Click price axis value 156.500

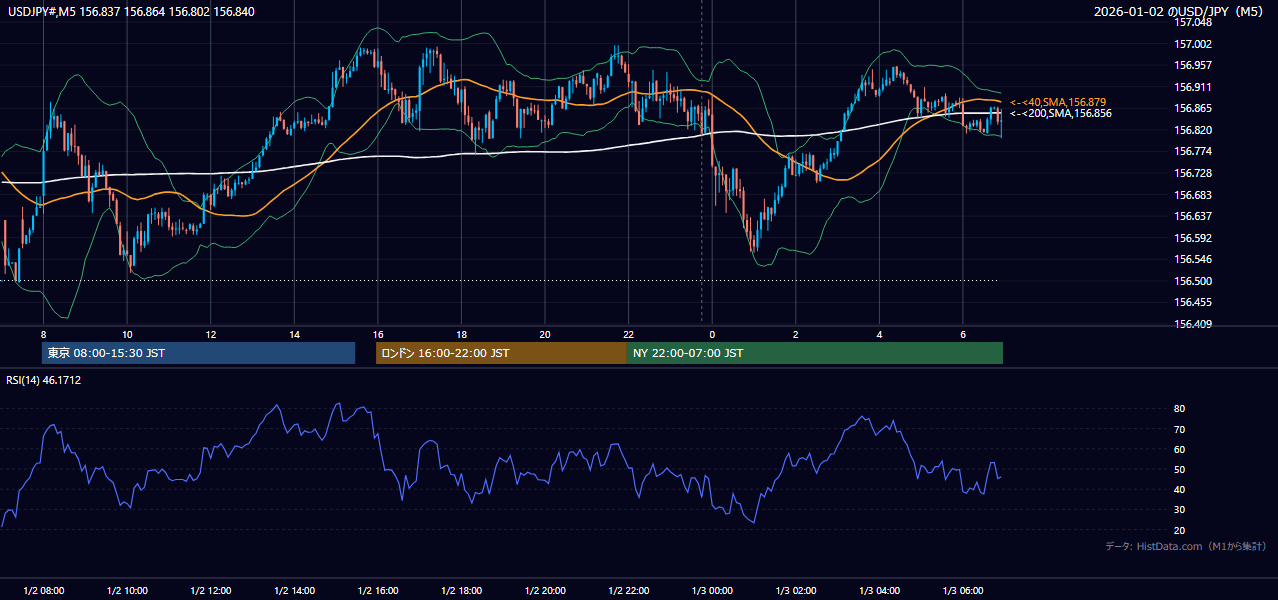[1193, 281]
